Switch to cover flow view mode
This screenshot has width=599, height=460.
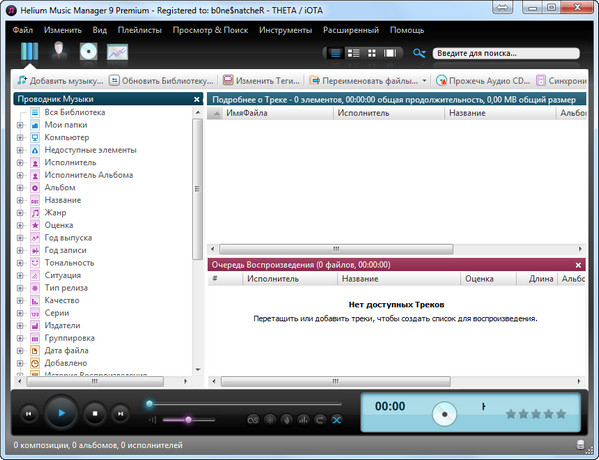(390, 53)
